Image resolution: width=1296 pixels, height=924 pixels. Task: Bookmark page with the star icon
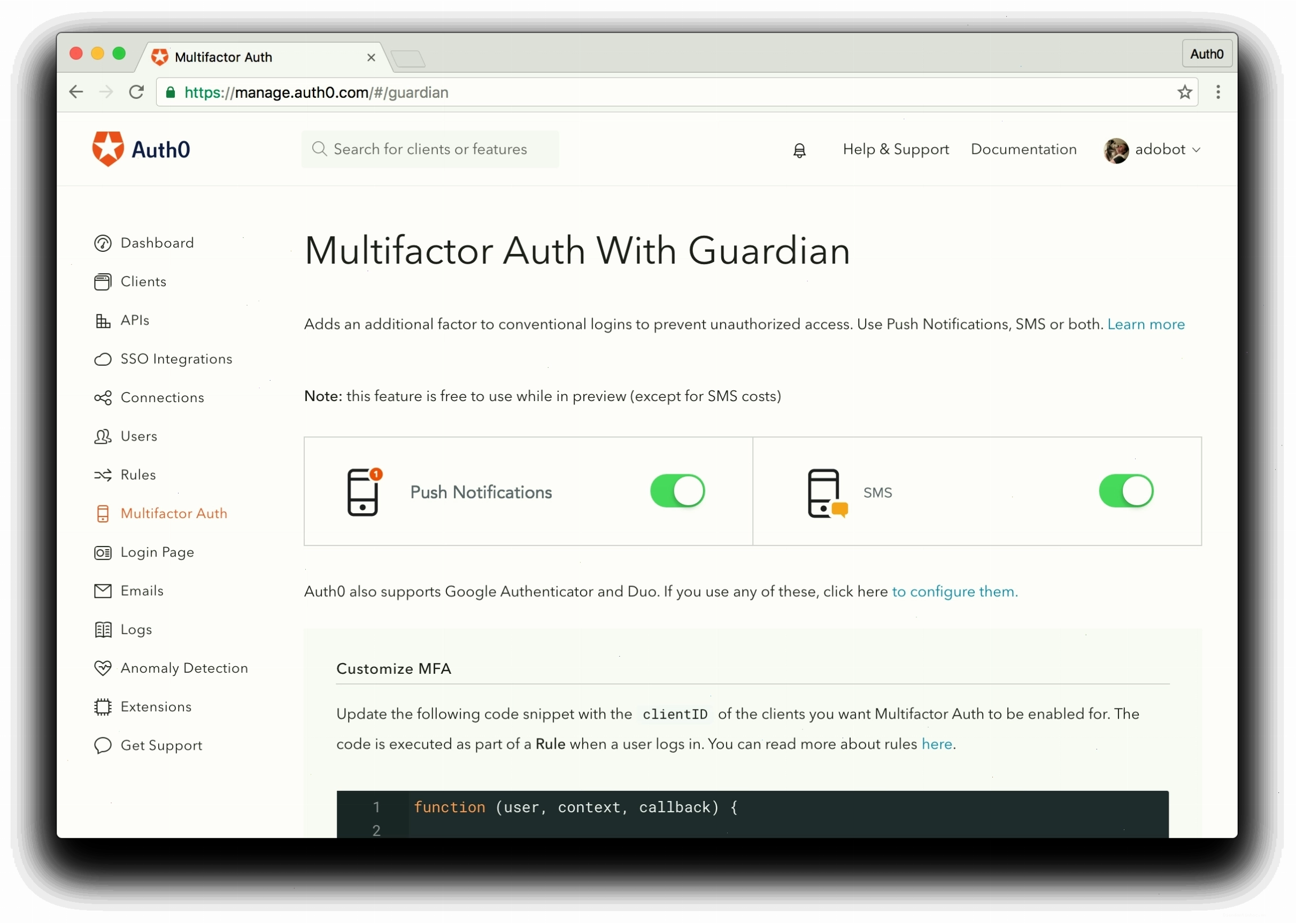pos(1184,92)
